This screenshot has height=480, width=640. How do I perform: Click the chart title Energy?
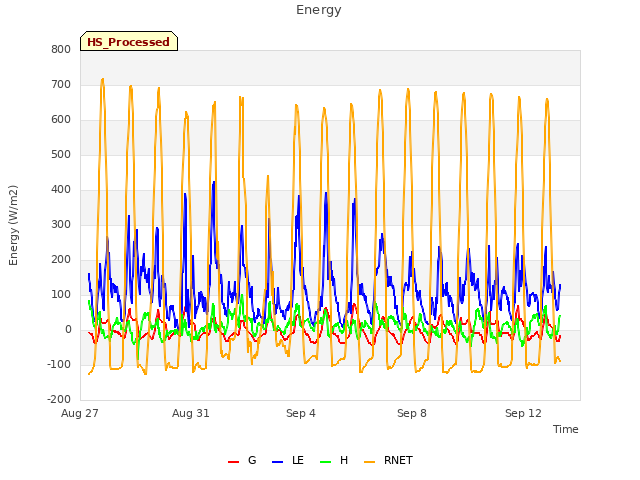click(319, 10)
